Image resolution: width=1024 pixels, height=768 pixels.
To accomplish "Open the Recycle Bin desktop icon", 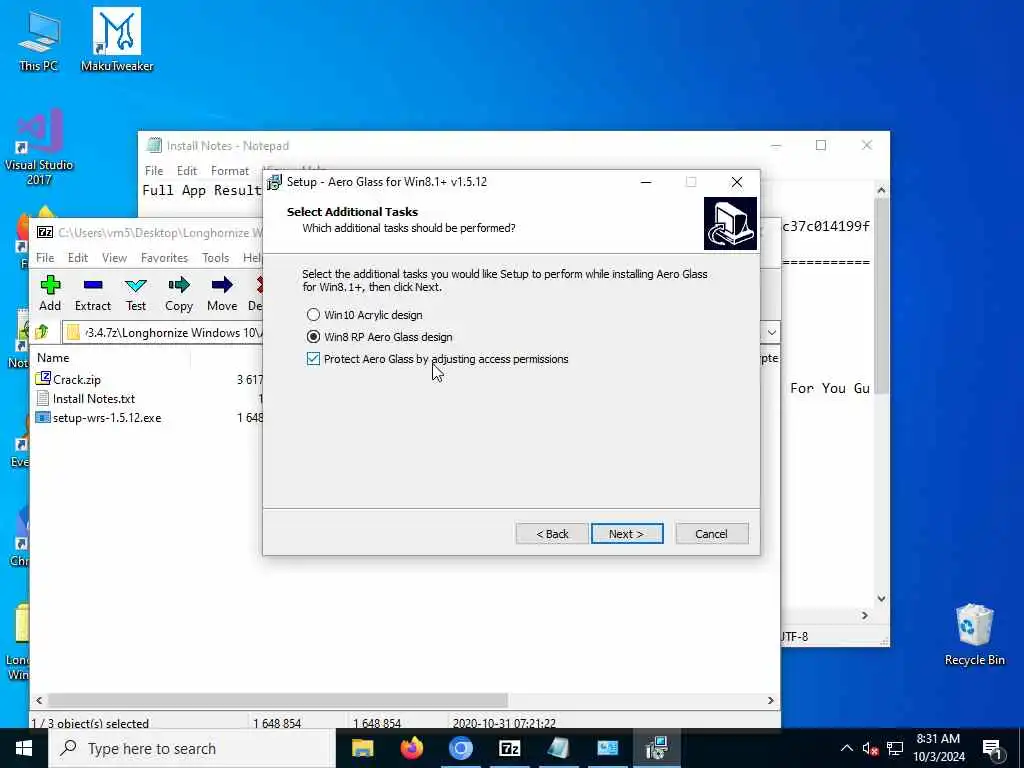I will [974, 635].
